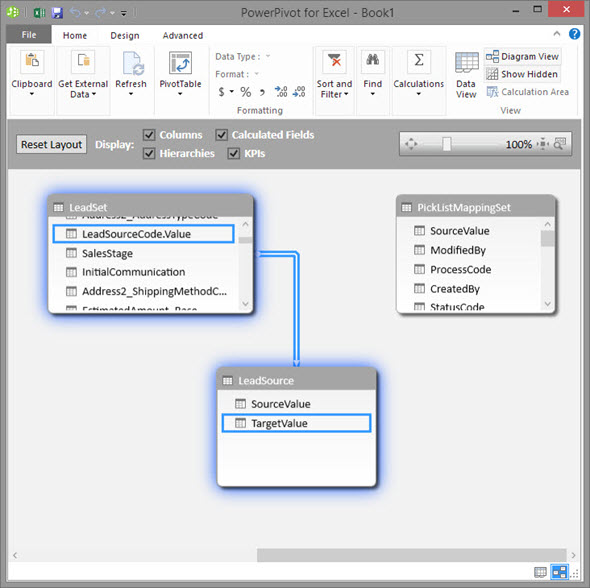
Task: Click the Reset Layout button
Action: [x=52, y=144]
